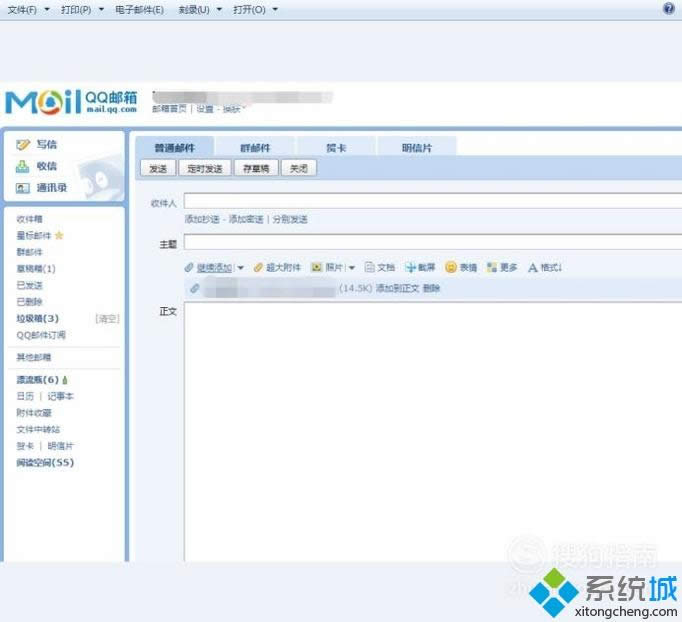Image resolution: width=682 pixels, height=622 pixels.
Task: Click the 添加抄送 link
Action: coord(202,219)
